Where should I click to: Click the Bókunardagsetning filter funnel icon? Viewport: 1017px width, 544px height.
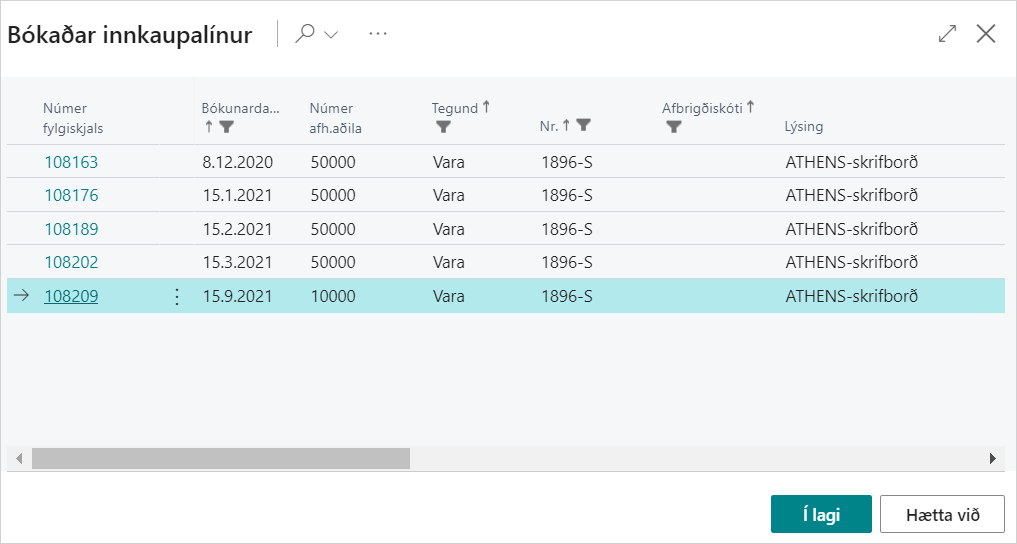(227, 127)
